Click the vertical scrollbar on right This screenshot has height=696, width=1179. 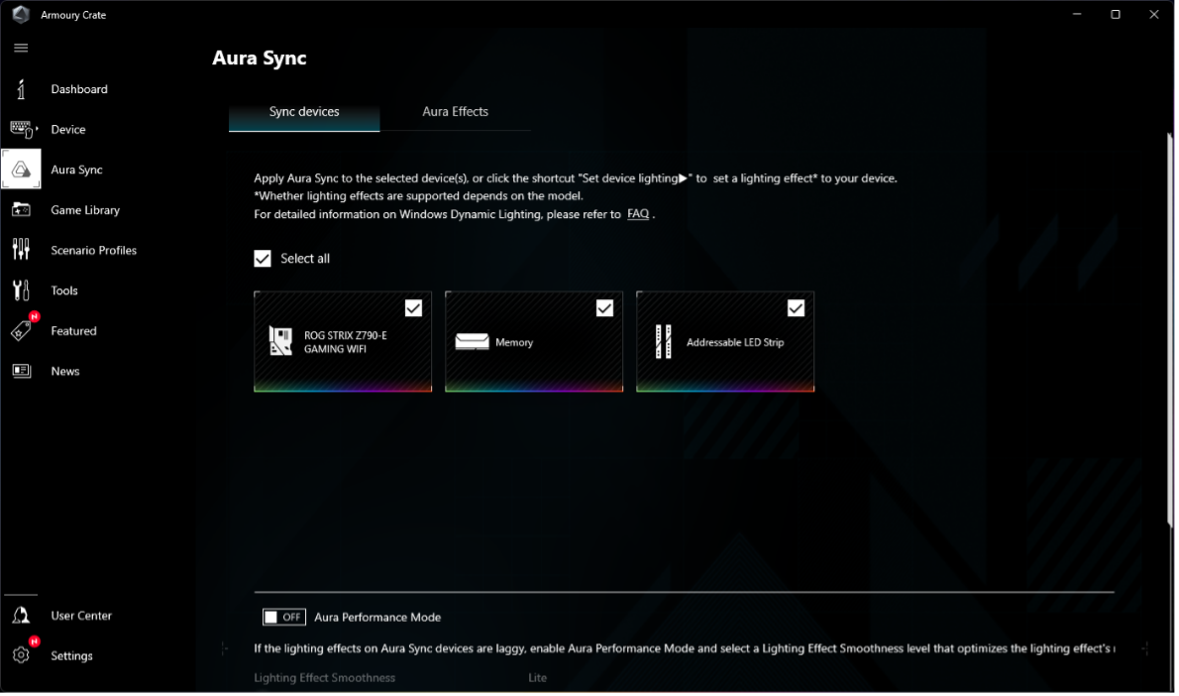coord(1171,330)
